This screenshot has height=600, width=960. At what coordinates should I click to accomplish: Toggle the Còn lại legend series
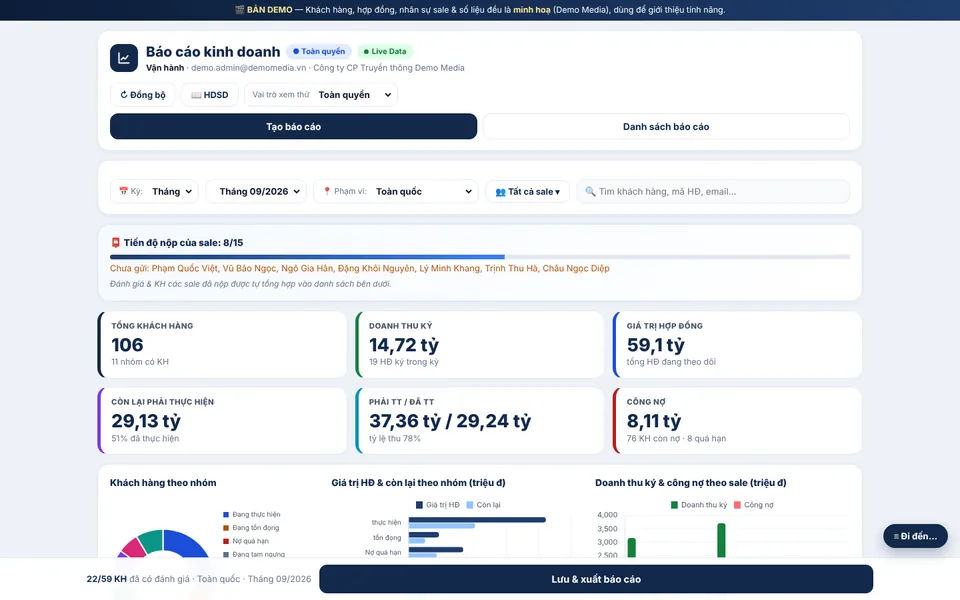[483, 505]
